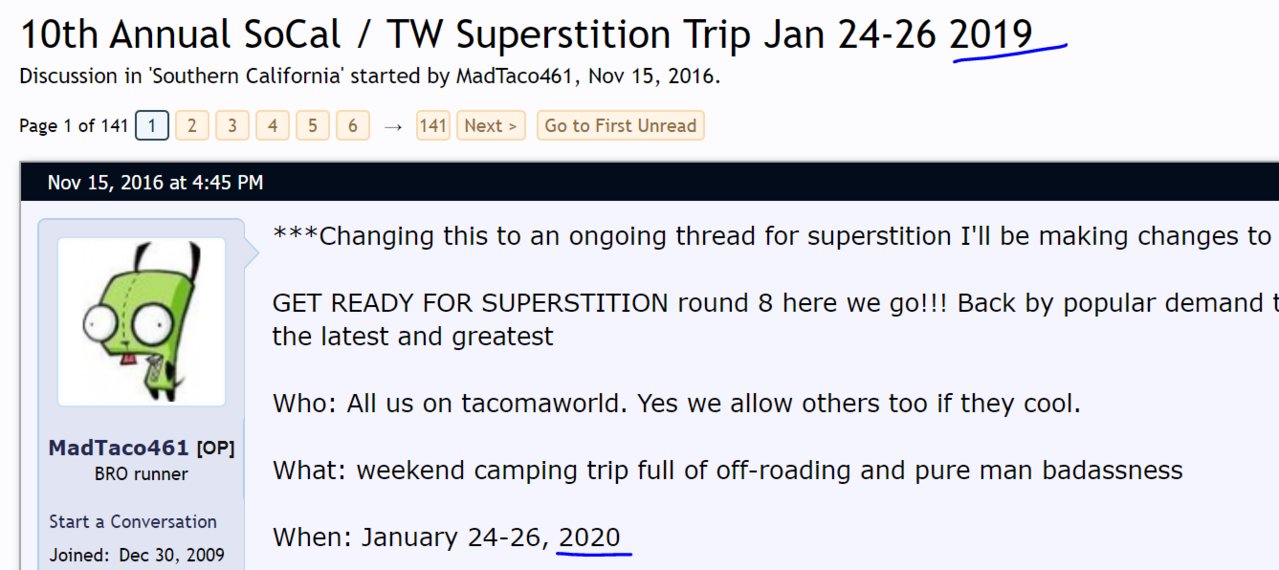The image size is (1279, 570).
Task: Click Start a Conversation link
Action: click(133, 521)
